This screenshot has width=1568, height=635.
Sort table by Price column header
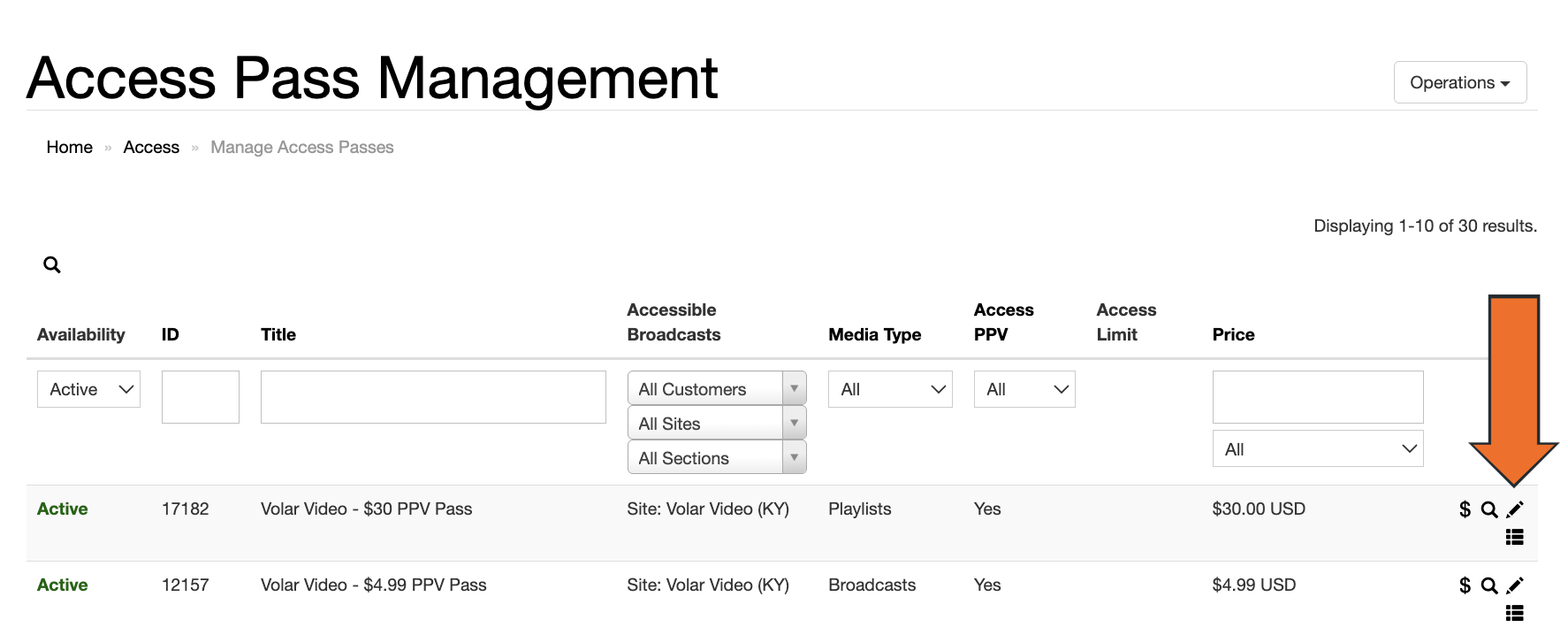click(x=1234, y=334)
